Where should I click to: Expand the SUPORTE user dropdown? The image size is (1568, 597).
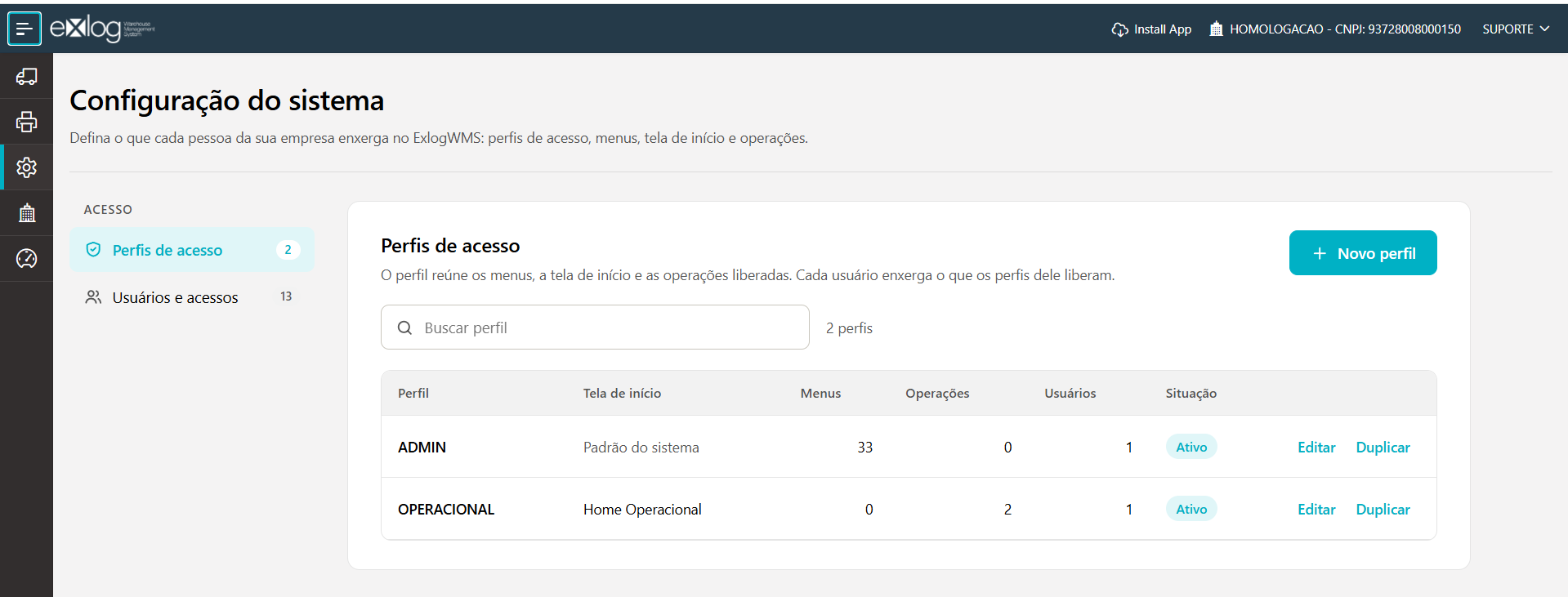(x=1516, y=29)
